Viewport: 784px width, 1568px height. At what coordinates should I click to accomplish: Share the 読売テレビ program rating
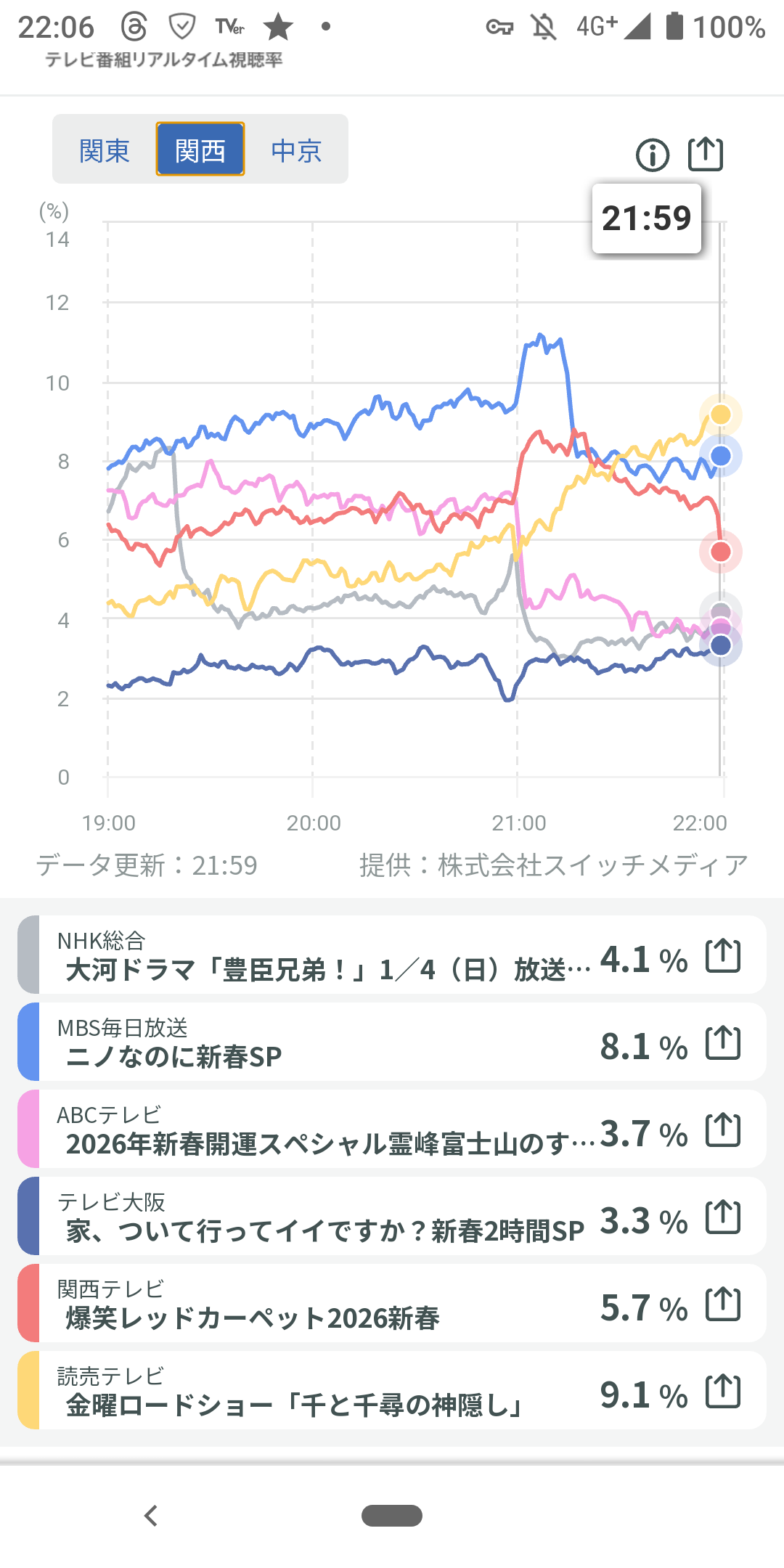(x=723, y=1391)
